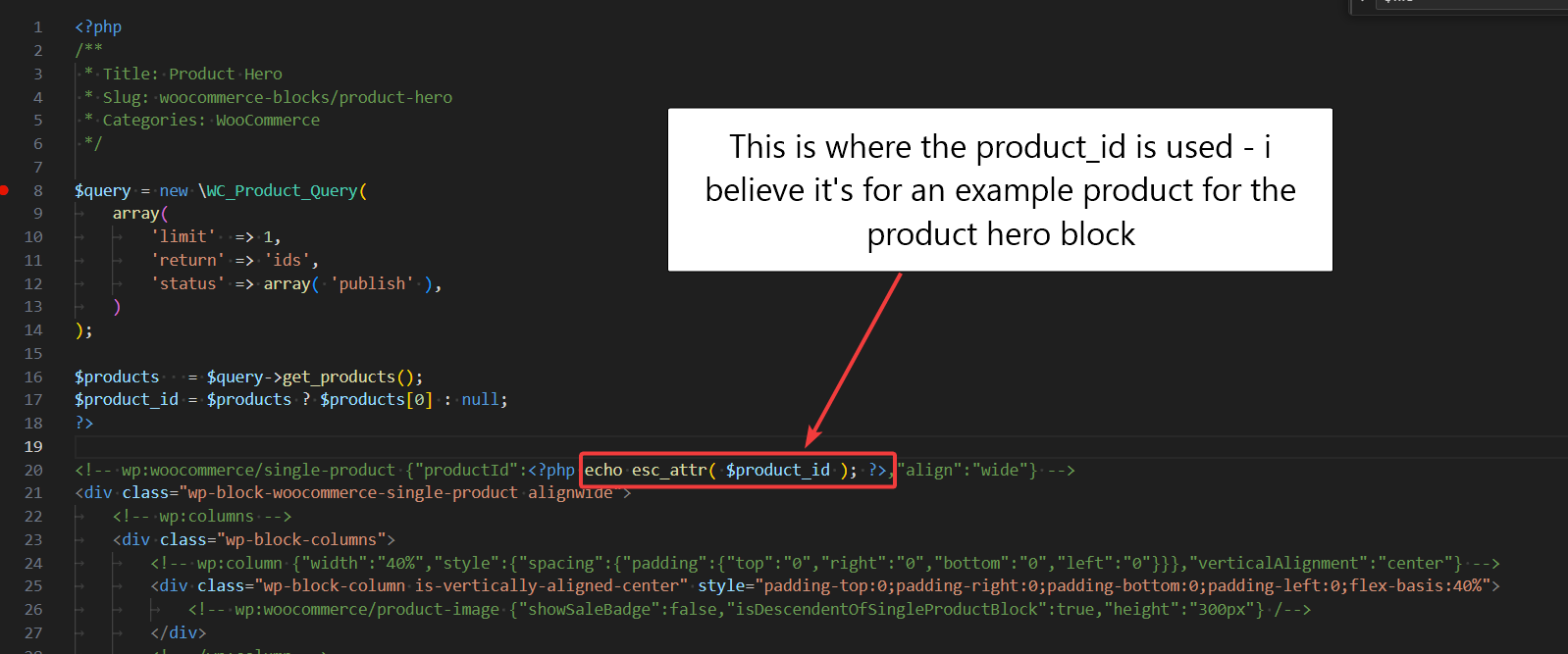Click class 'wp-block-woocommerce-single-product' on line 21
This screenshot has width=1568, height=654.
coord(352,493)
